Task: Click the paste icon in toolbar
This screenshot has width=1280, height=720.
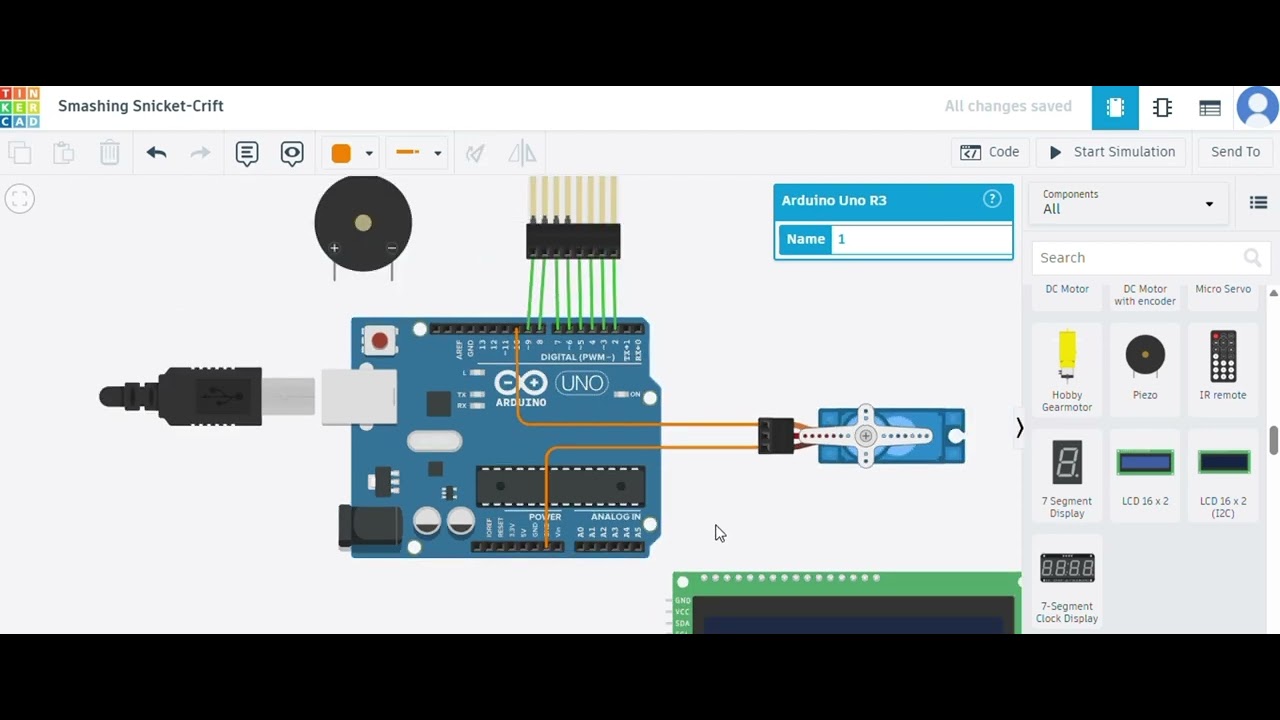Action: coord(64,153)
